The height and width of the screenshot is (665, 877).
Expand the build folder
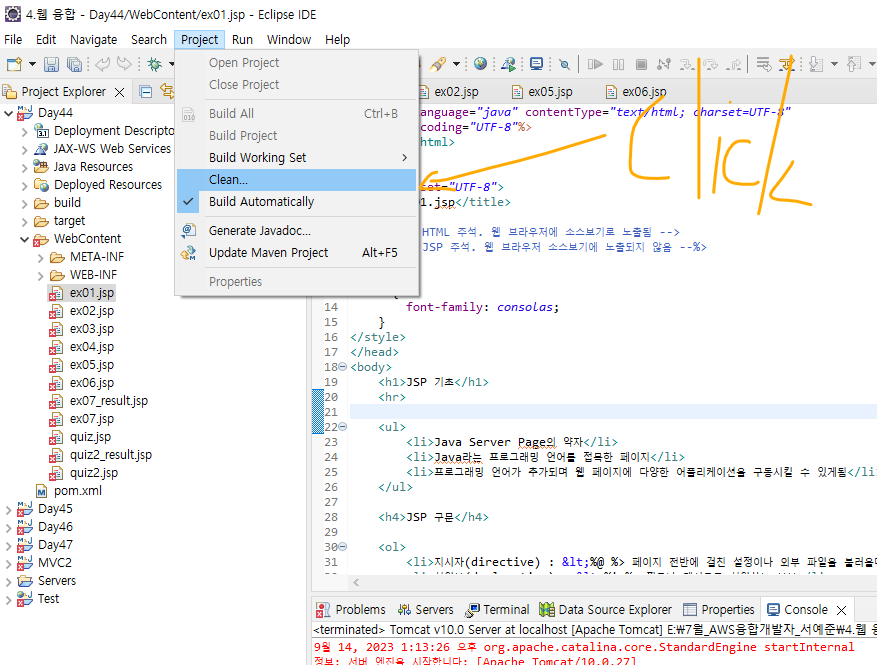point(25,204)
